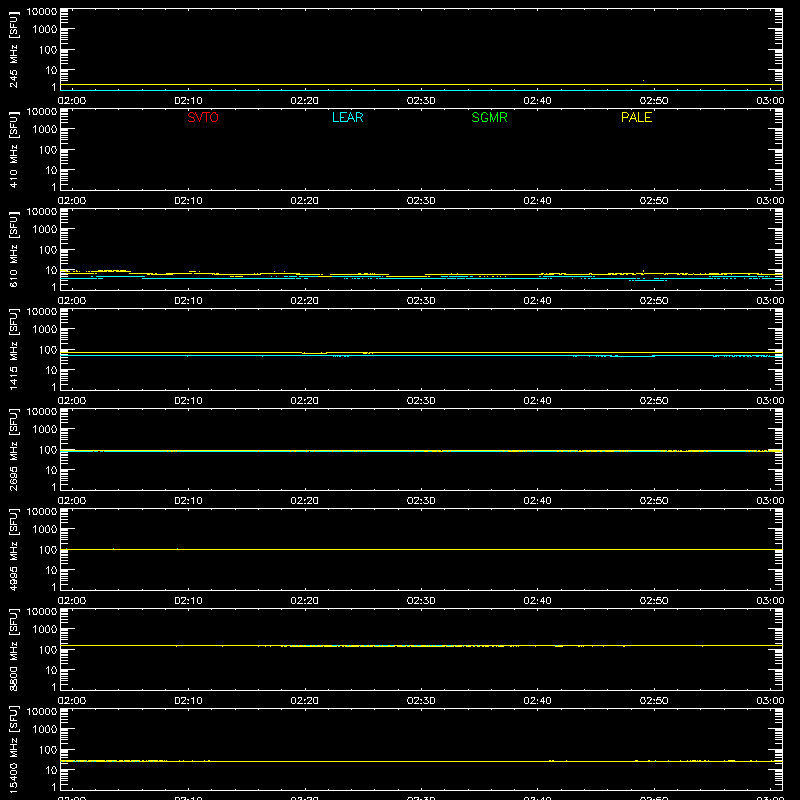
Task: Click the 100 y-axis value in 610 MHz panel
Action: tap(48, 250)
